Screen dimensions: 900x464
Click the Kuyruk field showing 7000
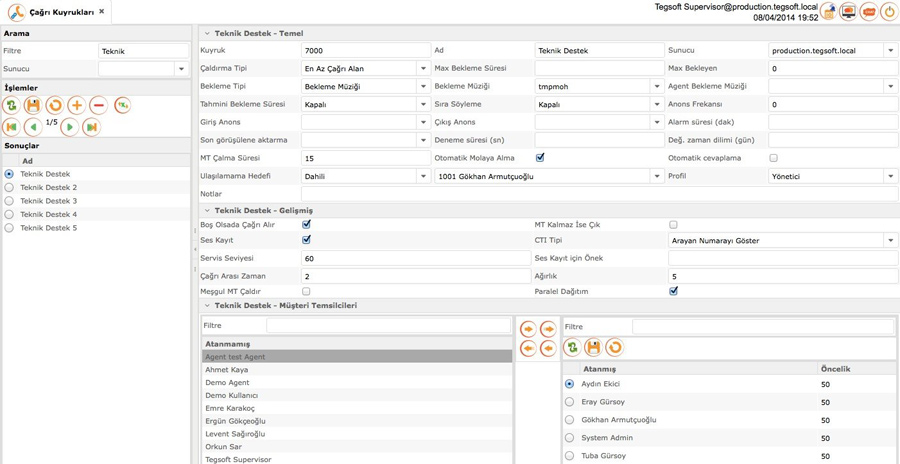366,51
